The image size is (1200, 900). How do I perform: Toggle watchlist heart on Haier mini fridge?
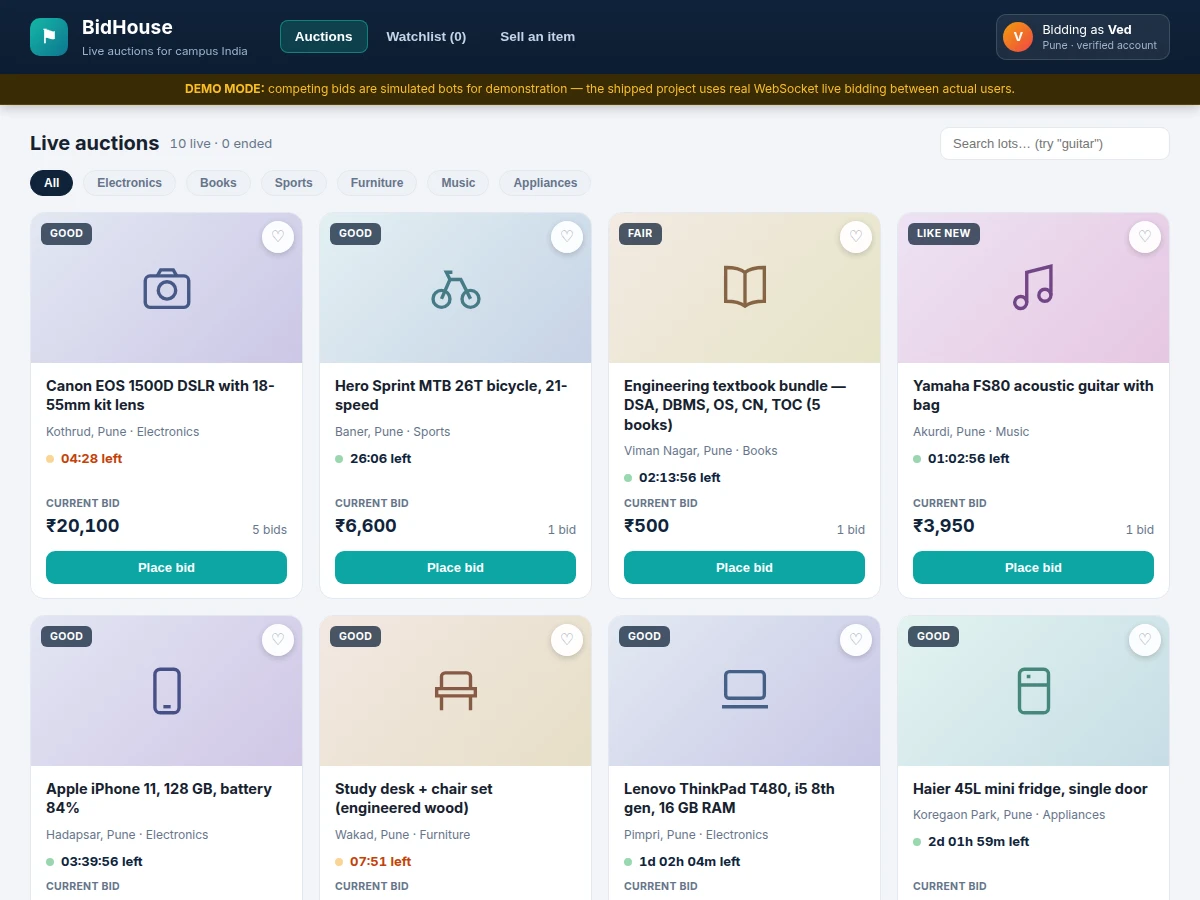1145,640
